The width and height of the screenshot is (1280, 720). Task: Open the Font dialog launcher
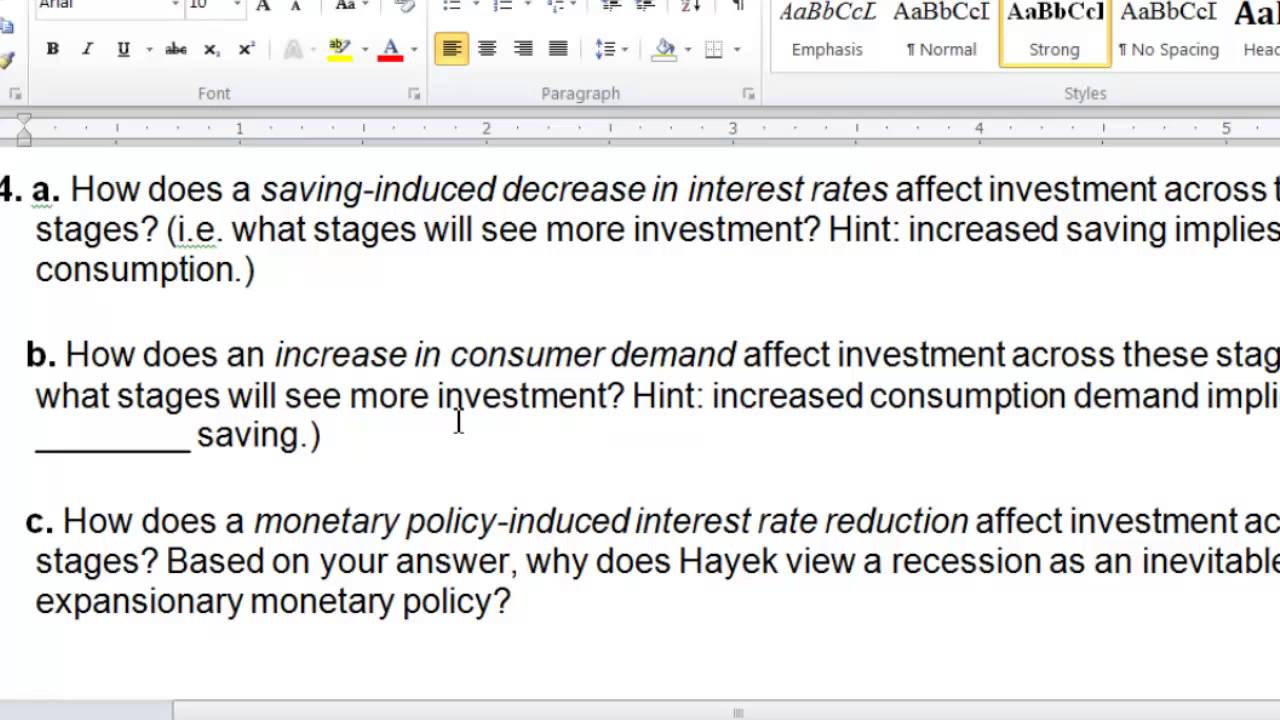click(414, 93)
